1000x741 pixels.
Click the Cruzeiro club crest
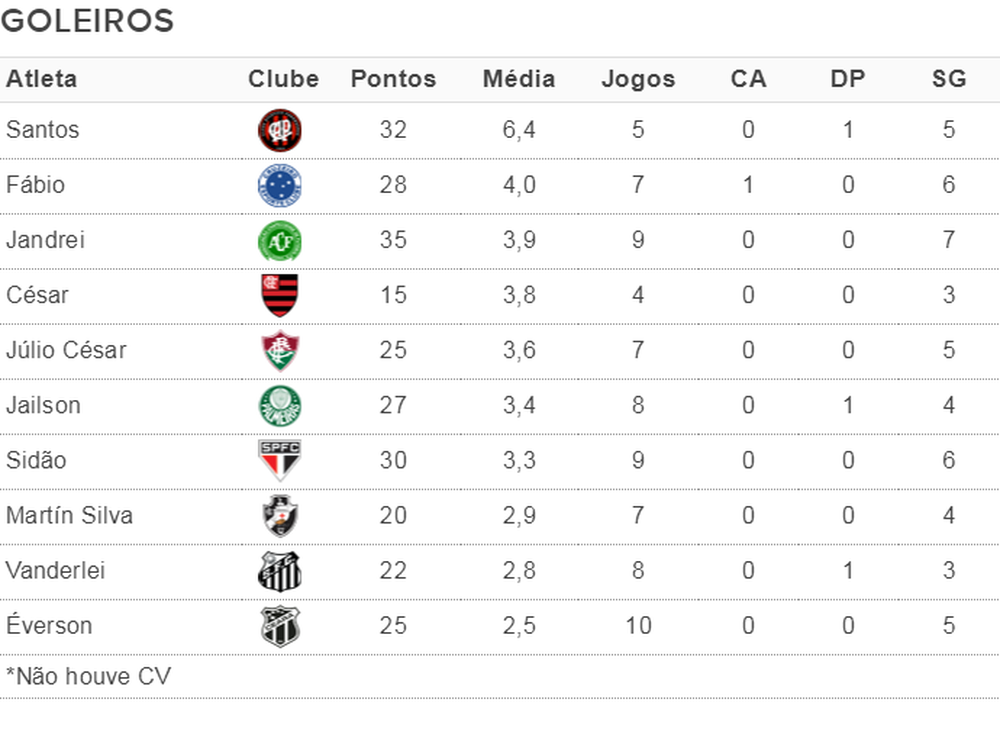[x=280, y=186]
